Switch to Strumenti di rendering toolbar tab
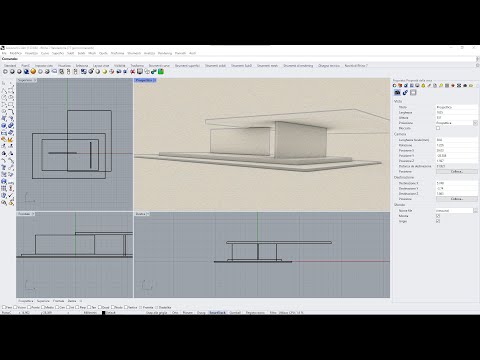The width and height of the screenshot is (480, 360). [298, 66]
